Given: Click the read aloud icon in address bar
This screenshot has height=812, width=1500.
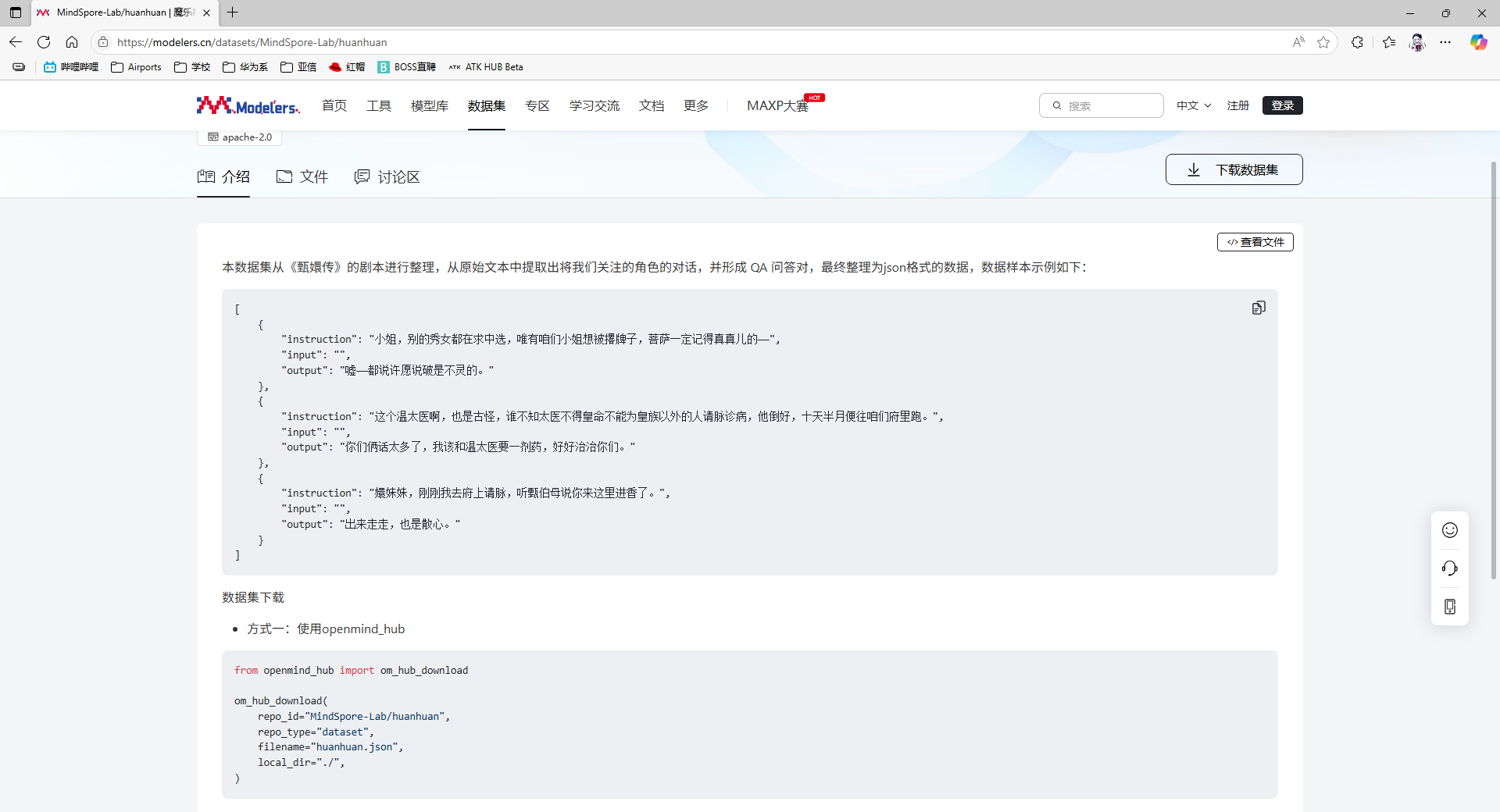Looking at the screenshot, I should [1298, 42].
